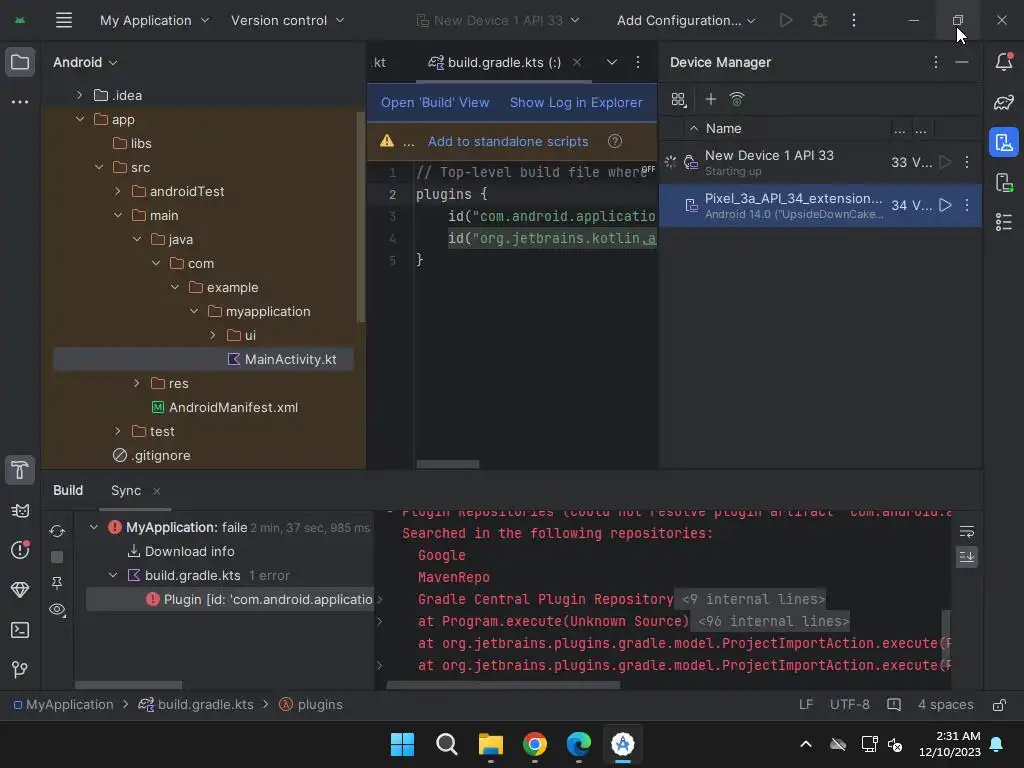This screenshot has width=1024, height=768.
Task: Open the Project tool window folder icon
Action: pos(20,63)
